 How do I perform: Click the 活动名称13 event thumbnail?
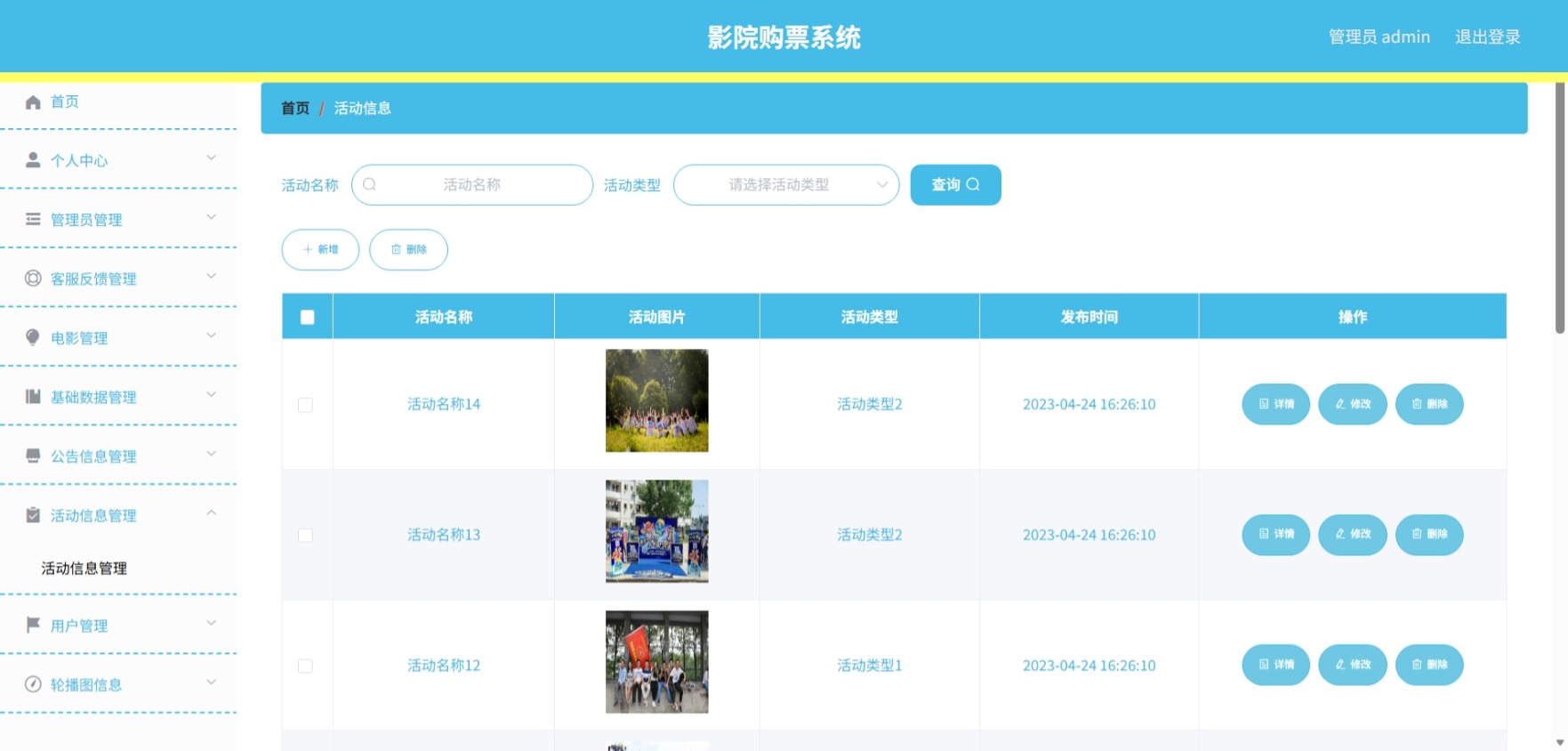(x=657, y=531)
